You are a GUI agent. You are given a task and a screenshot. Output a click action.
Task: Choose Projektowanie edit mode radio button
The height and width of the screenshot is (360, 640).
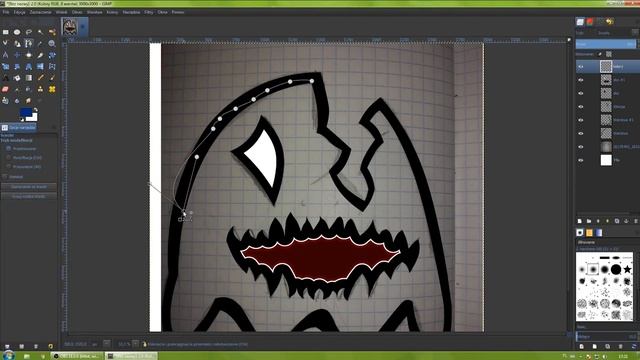(x=9, y=149)
